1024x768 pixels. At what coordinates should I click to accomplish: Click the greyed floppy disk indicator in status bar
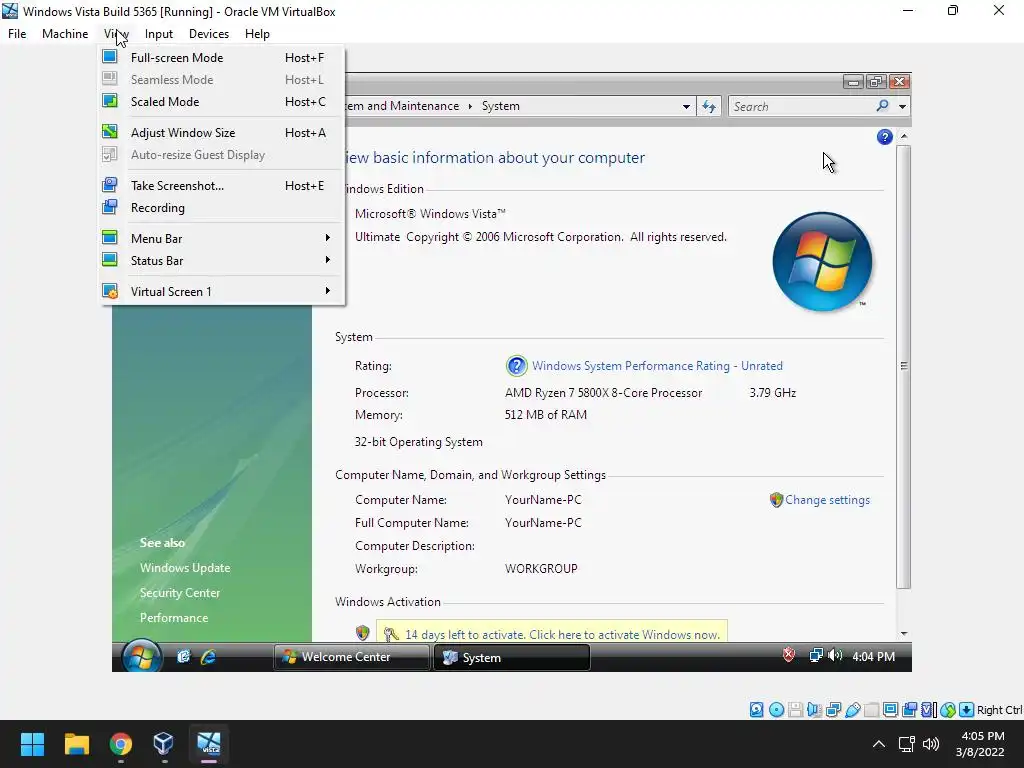coord(795,710)
